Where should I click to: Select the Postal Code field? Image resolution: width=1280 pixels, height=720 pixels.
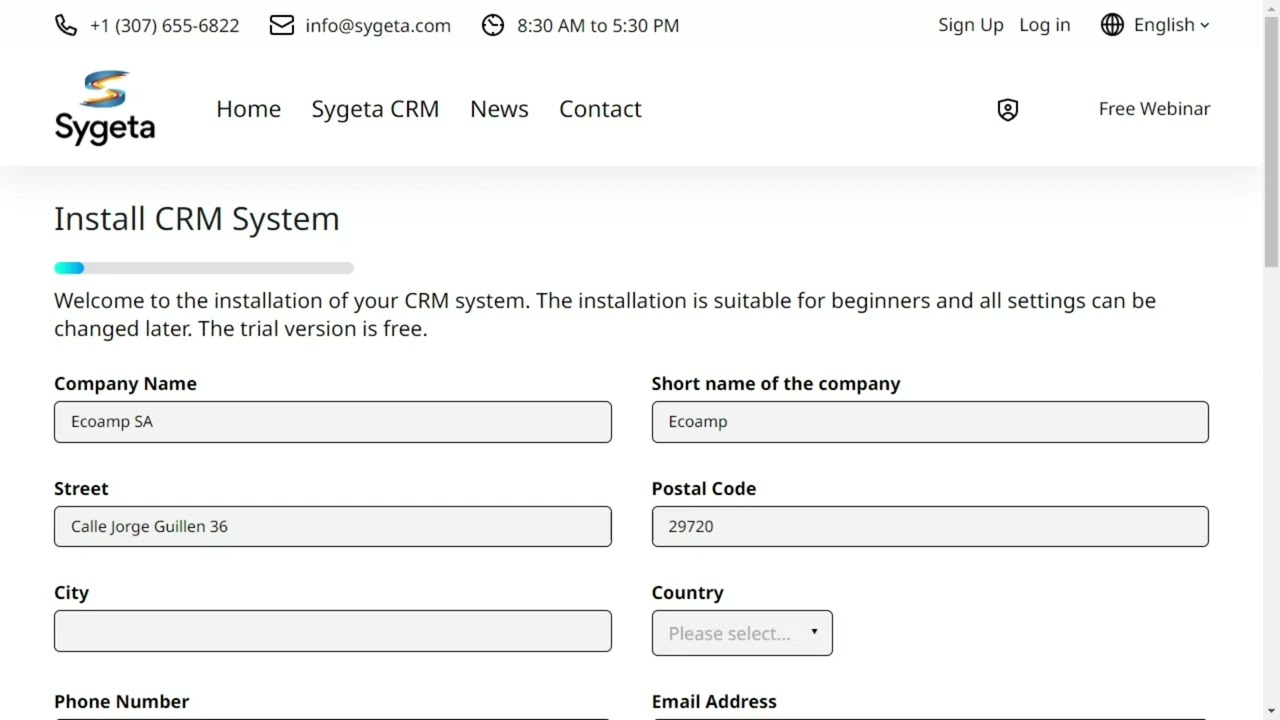coord(930,527)
